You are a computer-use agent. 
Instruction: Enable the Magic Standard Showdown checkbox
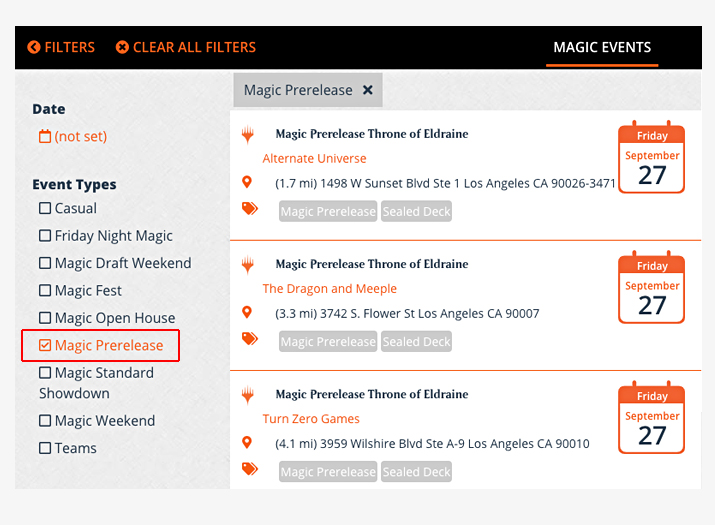click(x=45, y=373)
